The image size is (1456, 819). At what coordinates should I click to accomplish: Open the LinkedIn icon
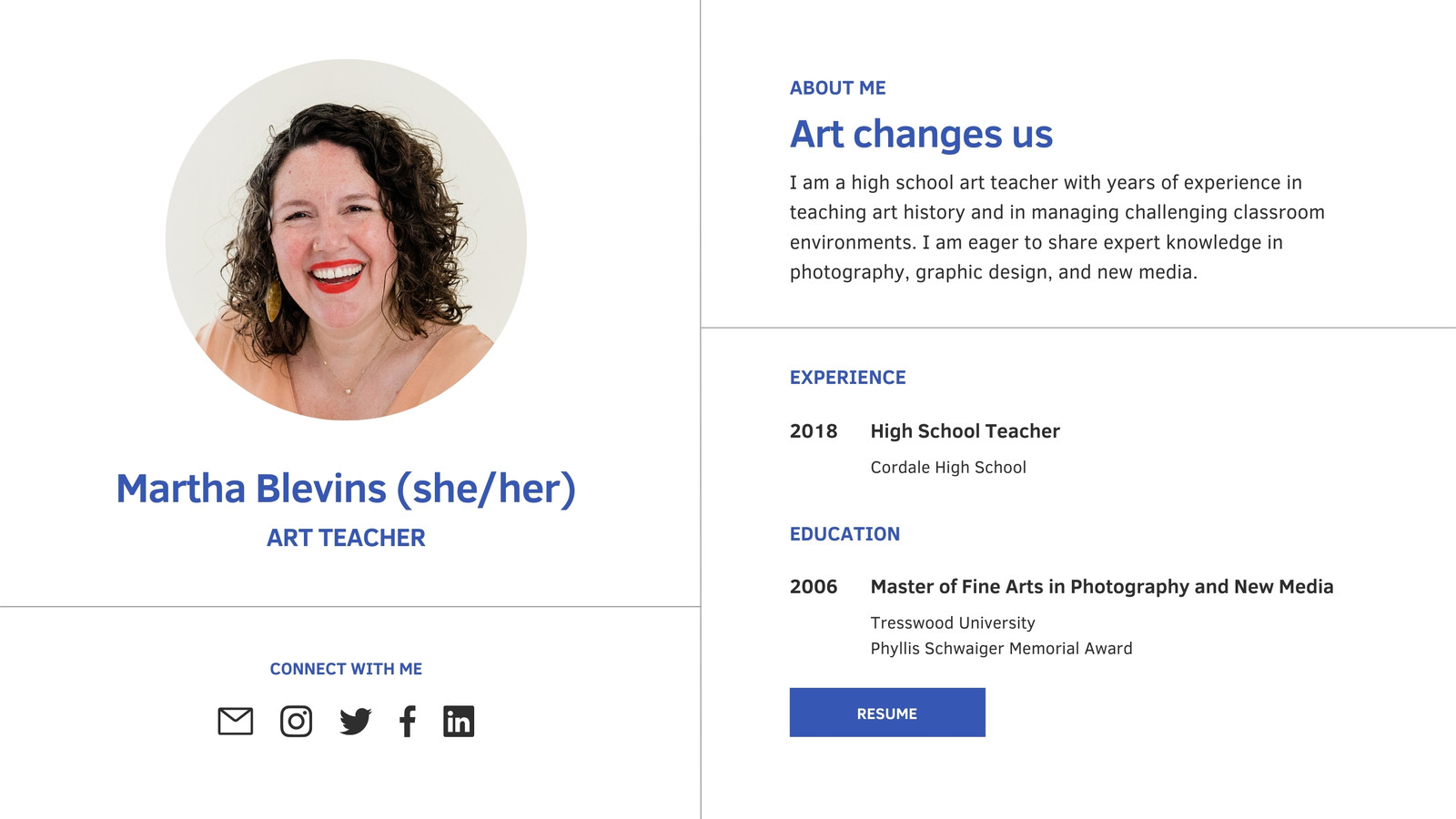459,722
